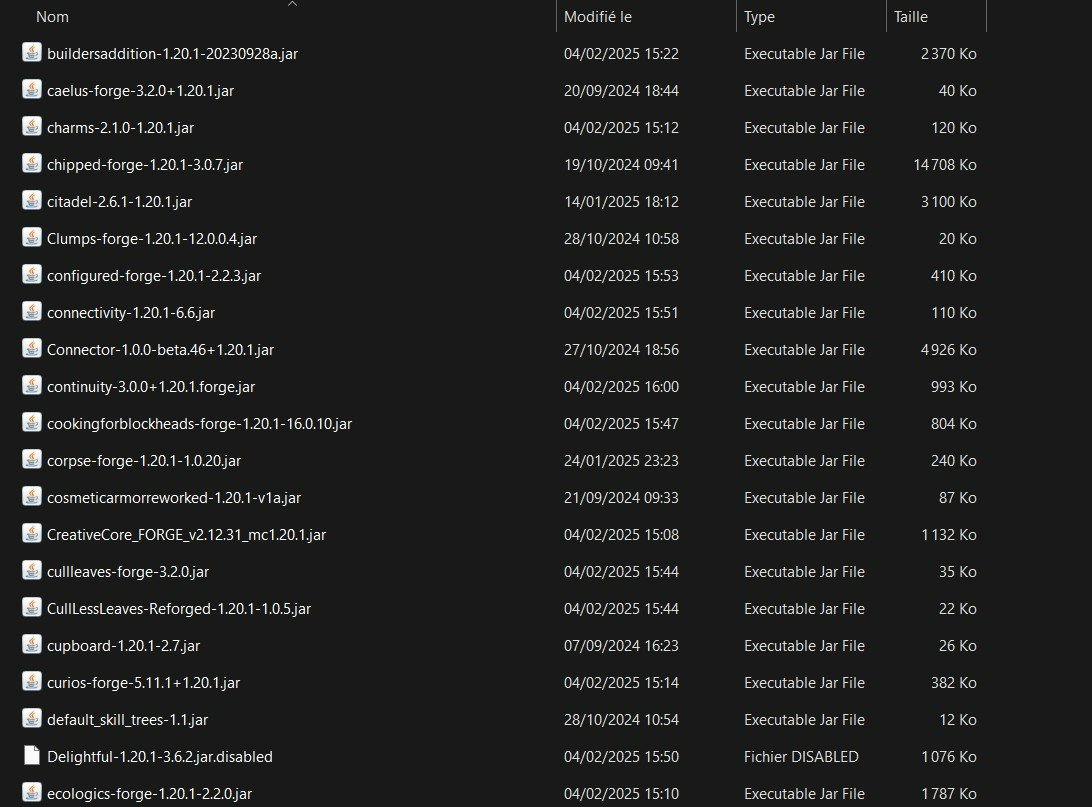The height and width of the screenshot is (807, 1092).
Task: Select file citadel-2.6.1-1.20.1.jar
Action: tap(119, 201)
